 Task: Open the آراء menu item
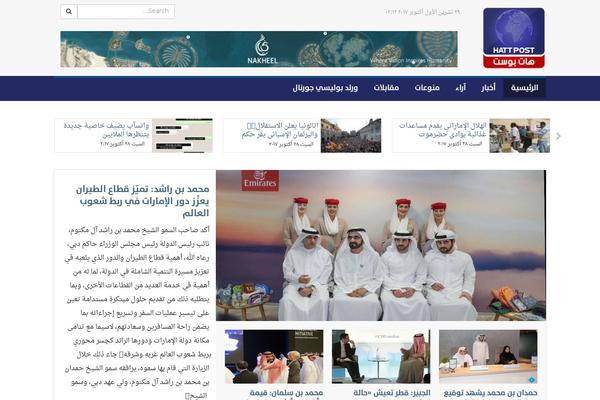coord(461,88)
